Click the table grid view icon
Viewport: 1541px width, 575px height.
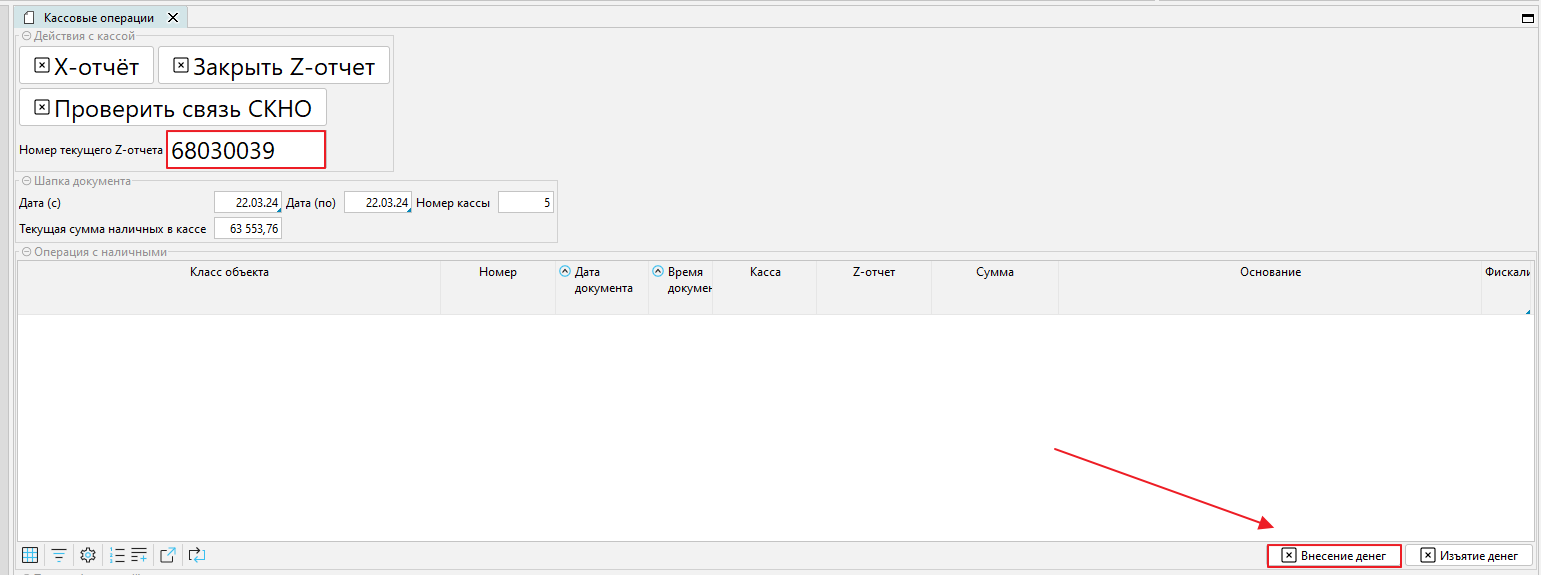pos(30,555)
